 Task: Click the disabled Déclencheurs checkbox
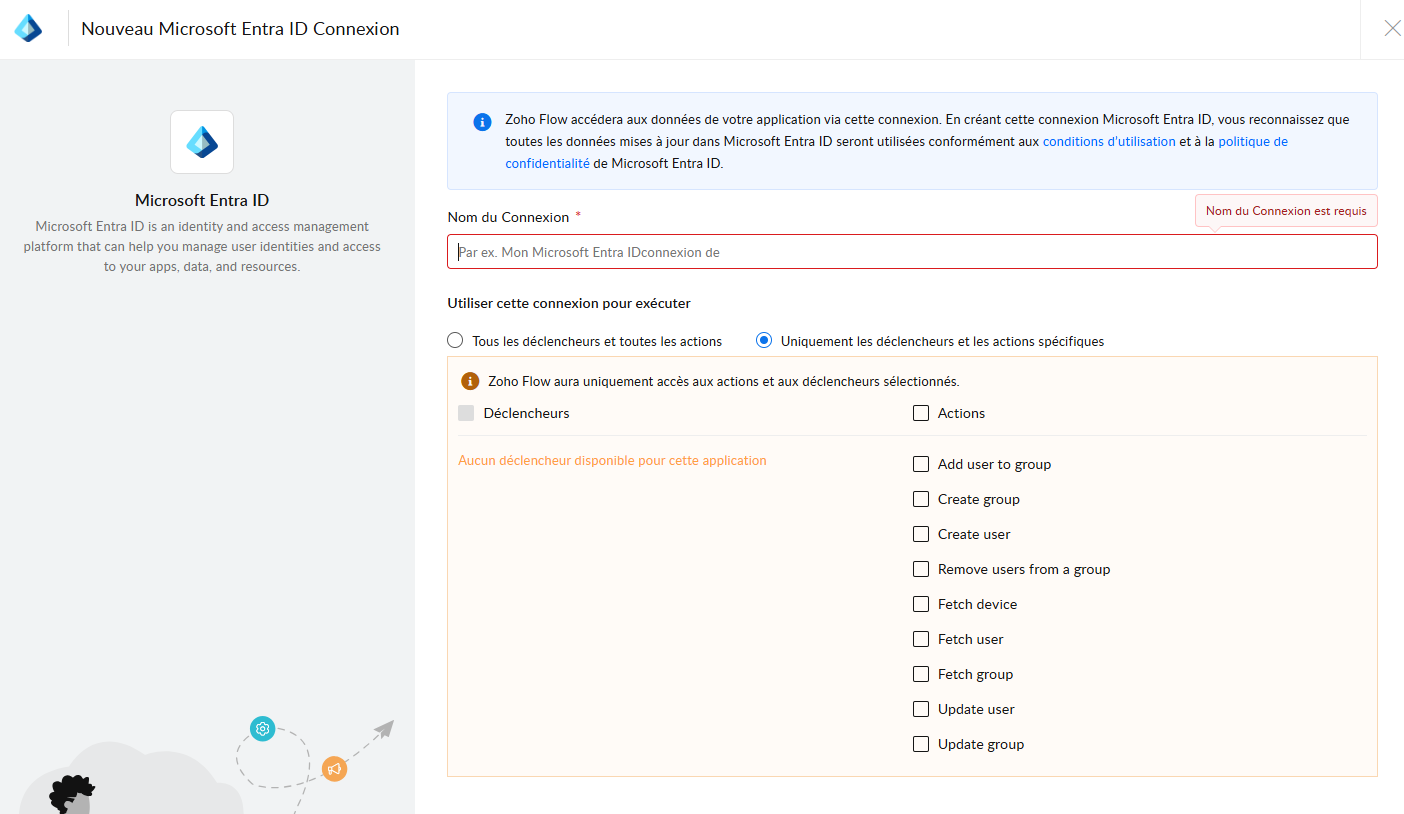coord(466,413)
